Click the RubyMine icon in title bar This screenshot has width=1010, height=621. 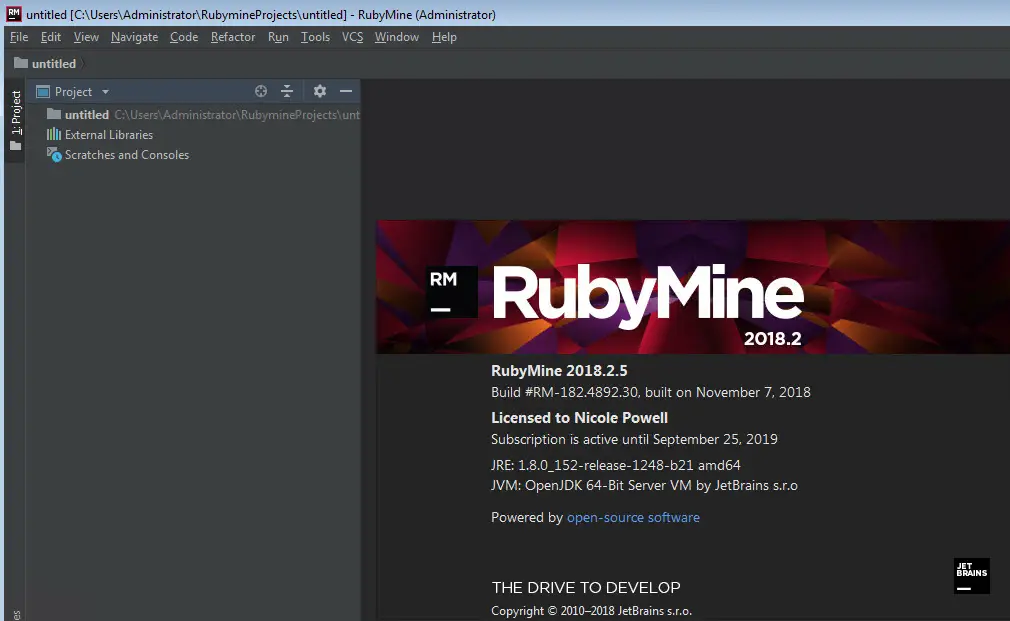[x=14, y=14]
